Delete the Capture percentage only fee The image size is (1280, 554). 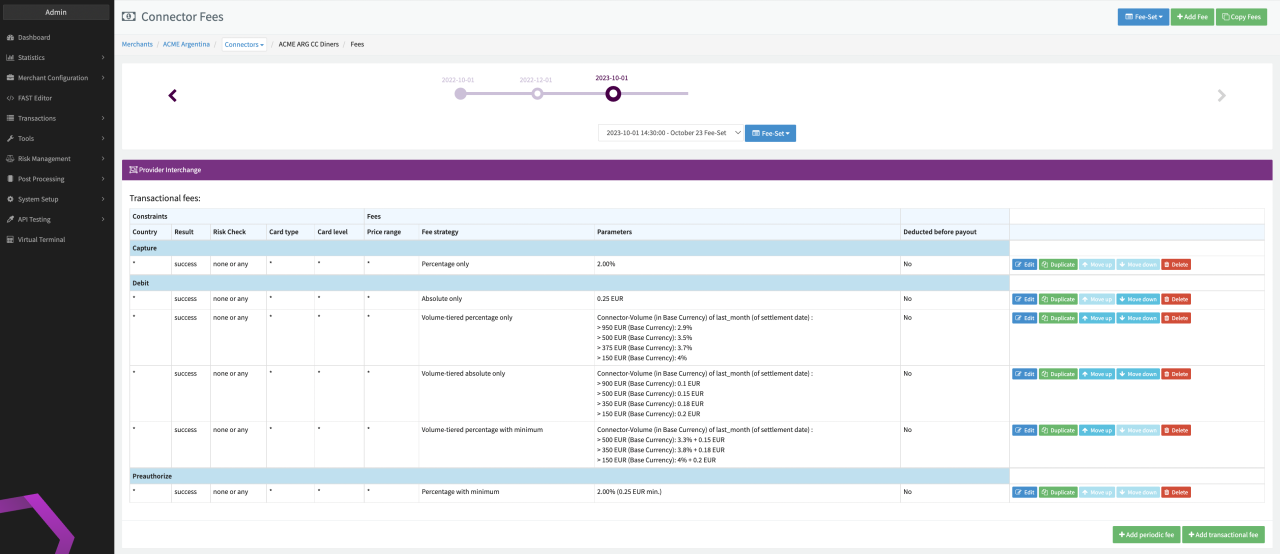click(1176, 265)
